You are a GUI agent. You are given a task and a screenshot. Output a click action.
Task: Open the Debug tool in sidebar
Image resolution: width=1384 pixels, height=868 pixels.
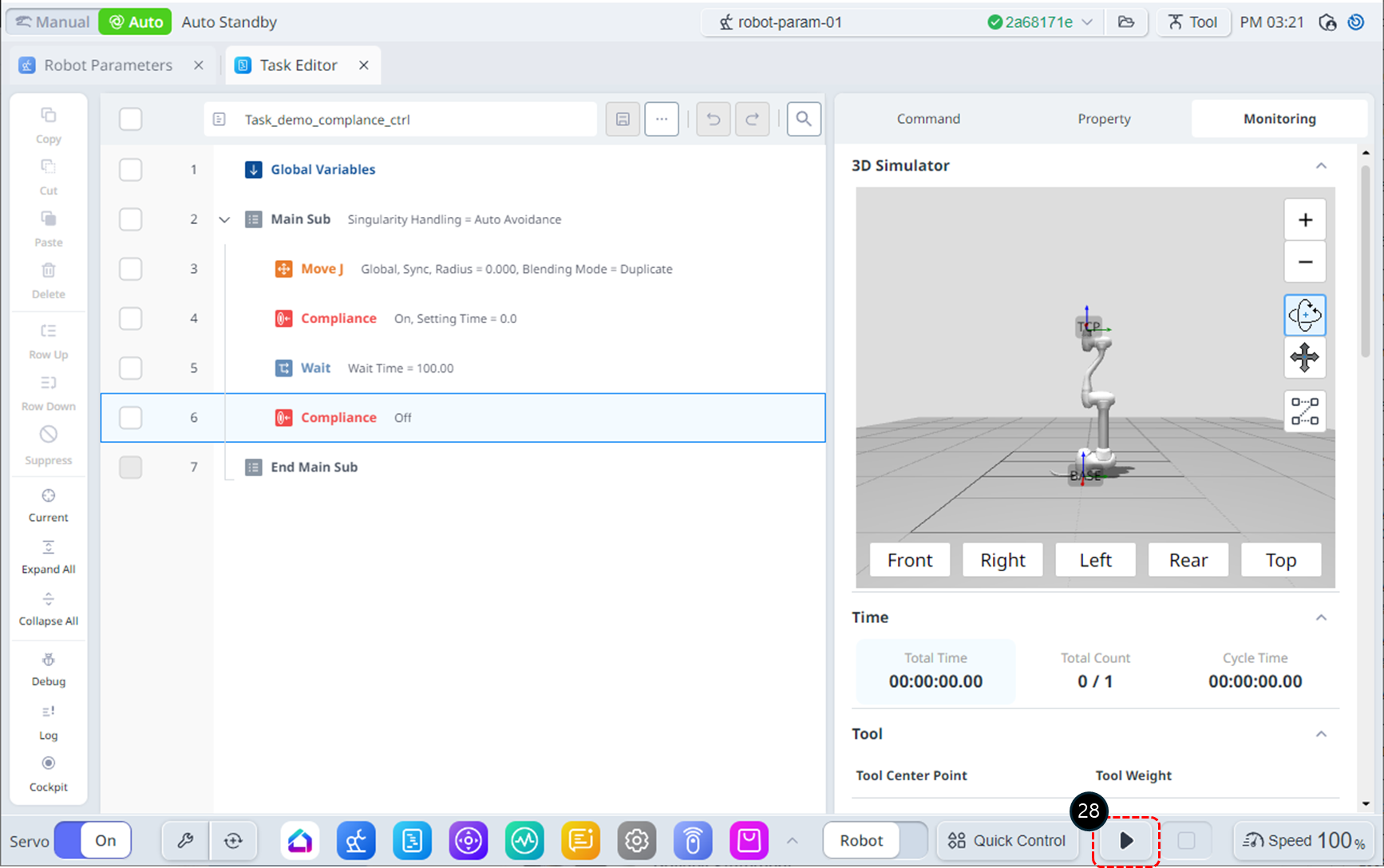pyautogui.click(x=49, y=669)
